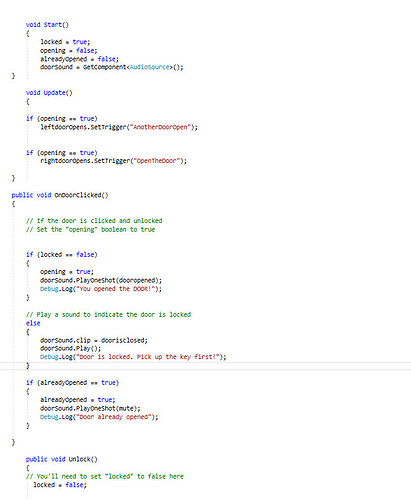Click comment 'Set the "opening" boolean to true'
This screenshot has height=500, width=411.
90,229
